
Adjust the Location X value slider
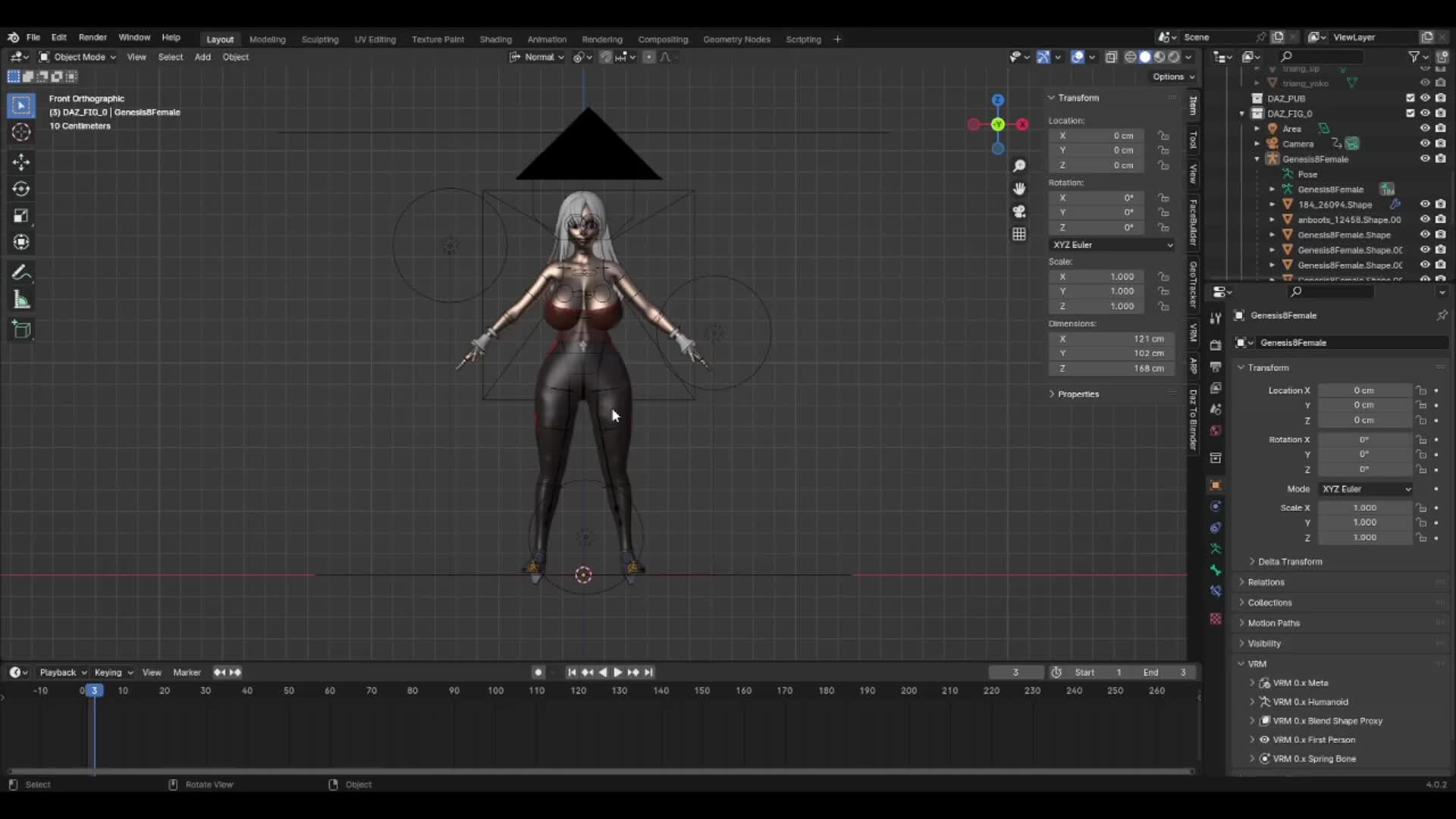pyautogui.click(x=1365, y=390)
